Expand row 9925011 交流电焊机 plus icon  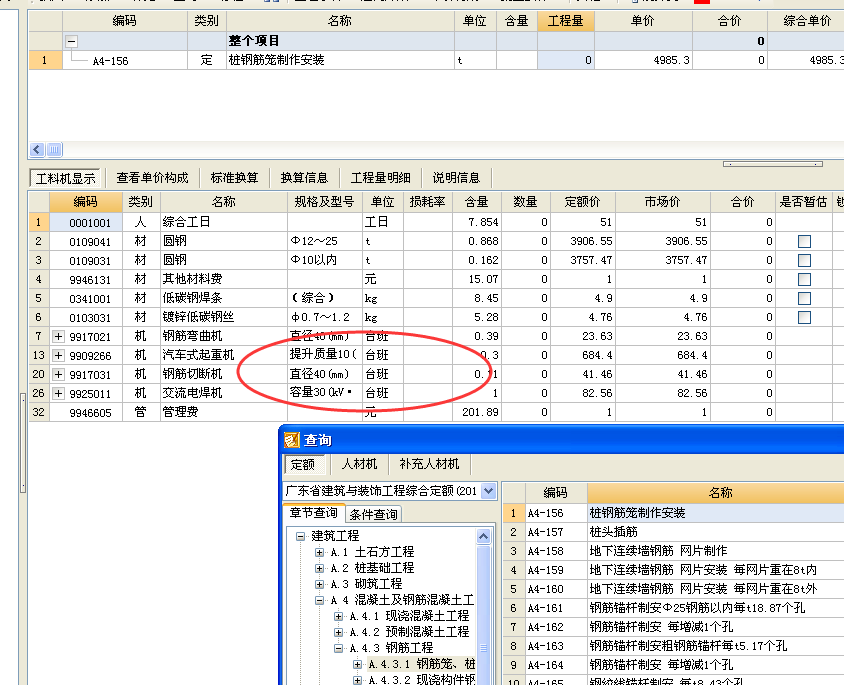click(58, 393)
